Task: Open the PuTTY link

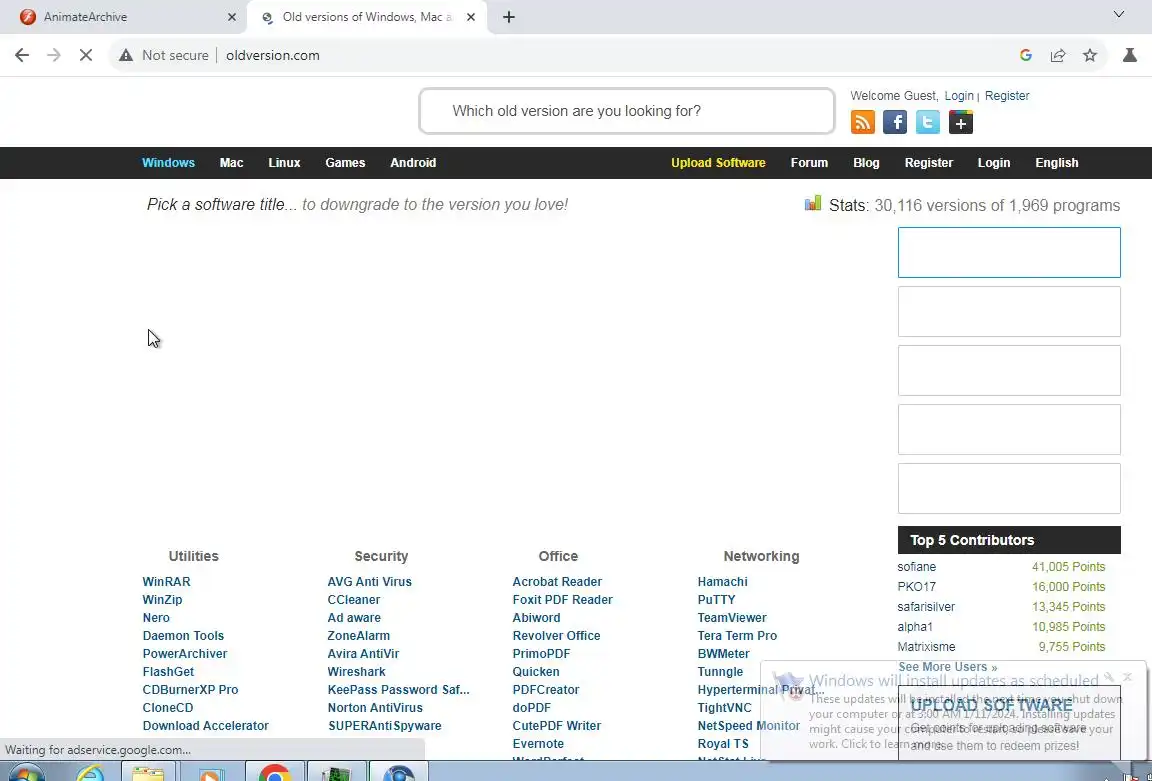Action: coord(716,600)
